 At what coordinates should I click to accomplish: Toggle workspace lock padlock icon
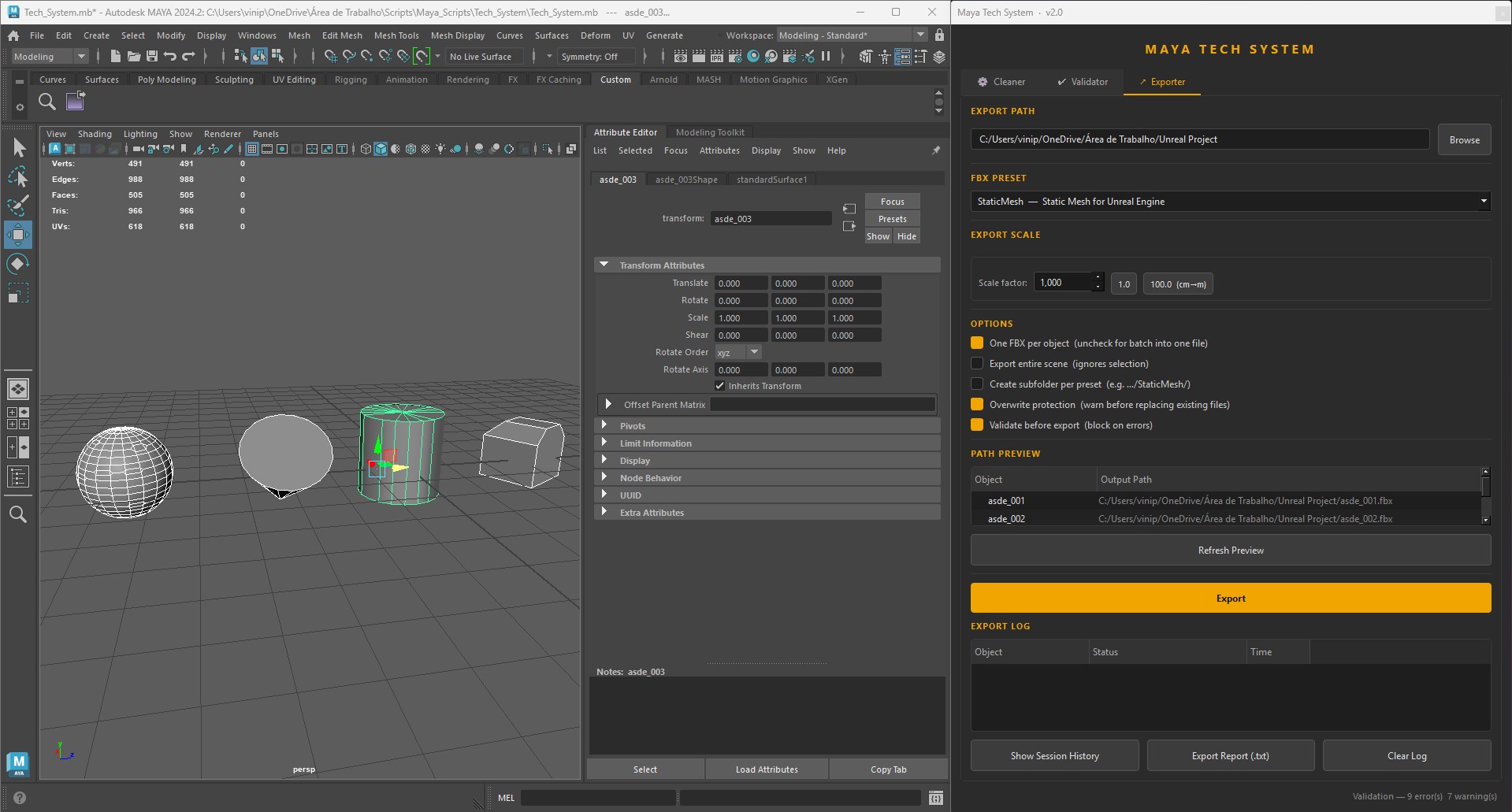[x=939, y=35]
